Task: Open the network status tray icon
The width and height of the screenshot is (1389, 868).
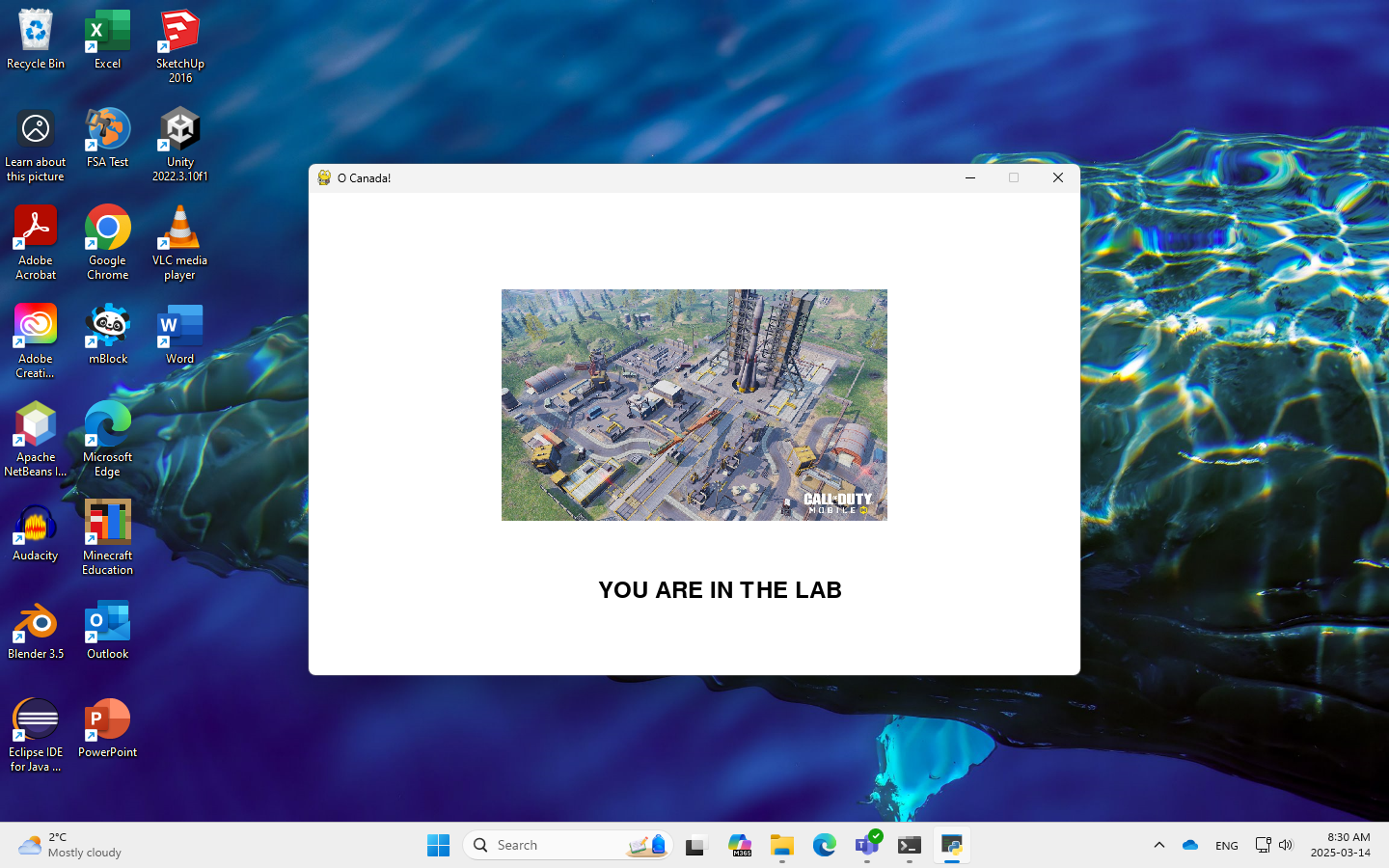Action: pyautogui.click(x=1263, y=845)
